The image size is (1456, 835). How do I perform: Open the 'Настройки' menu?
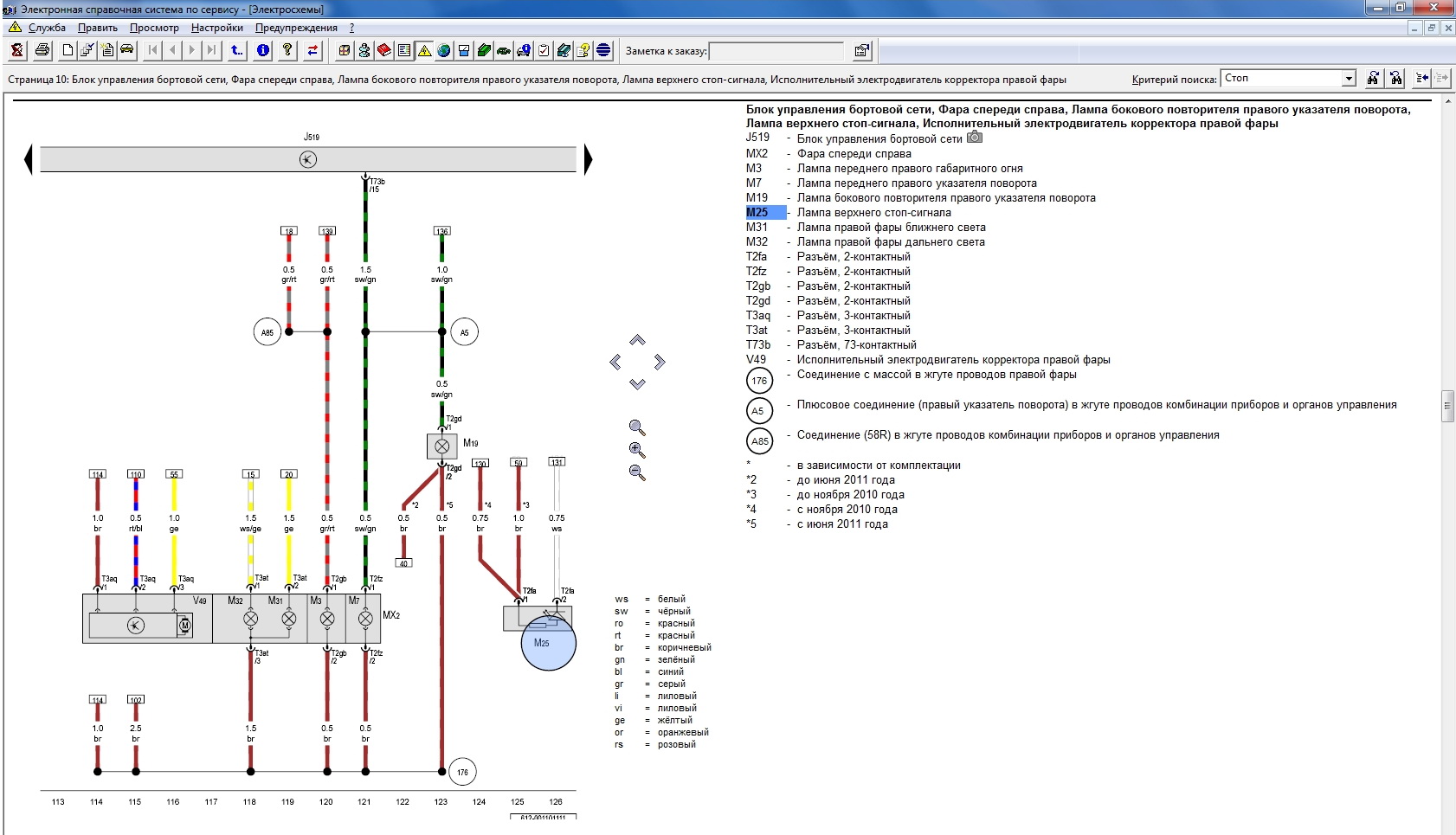click(x=216, y=28)
